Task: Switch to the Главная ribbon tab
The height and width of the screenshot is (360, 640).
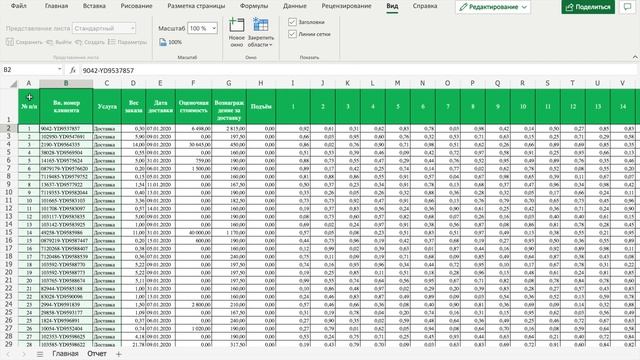Action: [x=56, y=6]
